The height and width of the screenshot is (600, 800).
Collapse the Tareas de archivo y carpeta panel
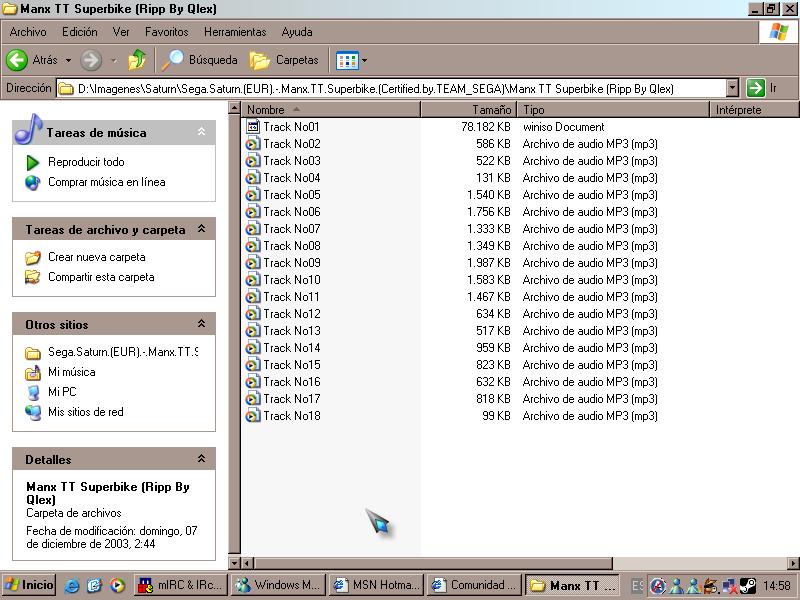[202, 229]
